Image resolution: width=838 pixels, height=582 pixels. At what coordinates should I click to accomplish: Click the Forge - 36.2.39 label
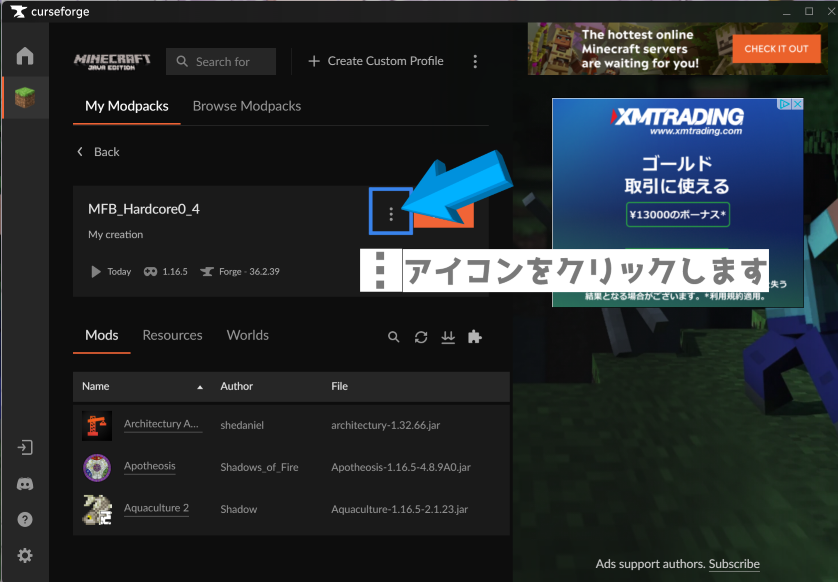tap(249, 271)
